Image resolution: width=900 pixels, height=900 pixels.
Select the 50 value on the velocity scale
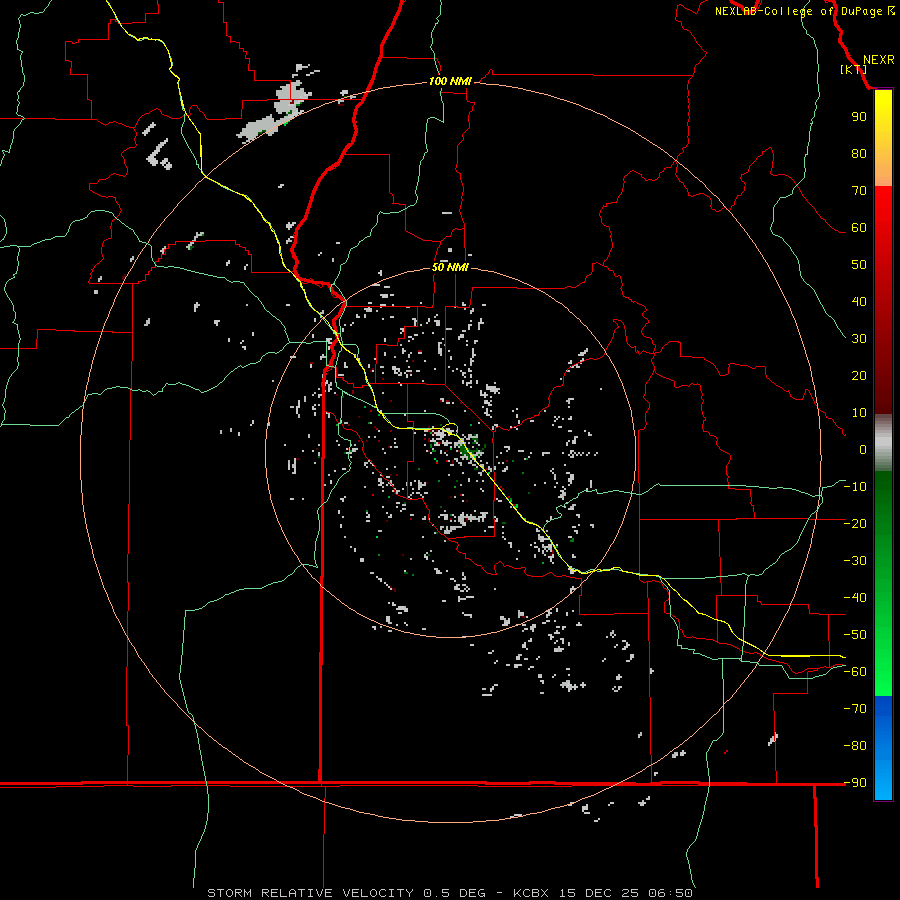859,265
